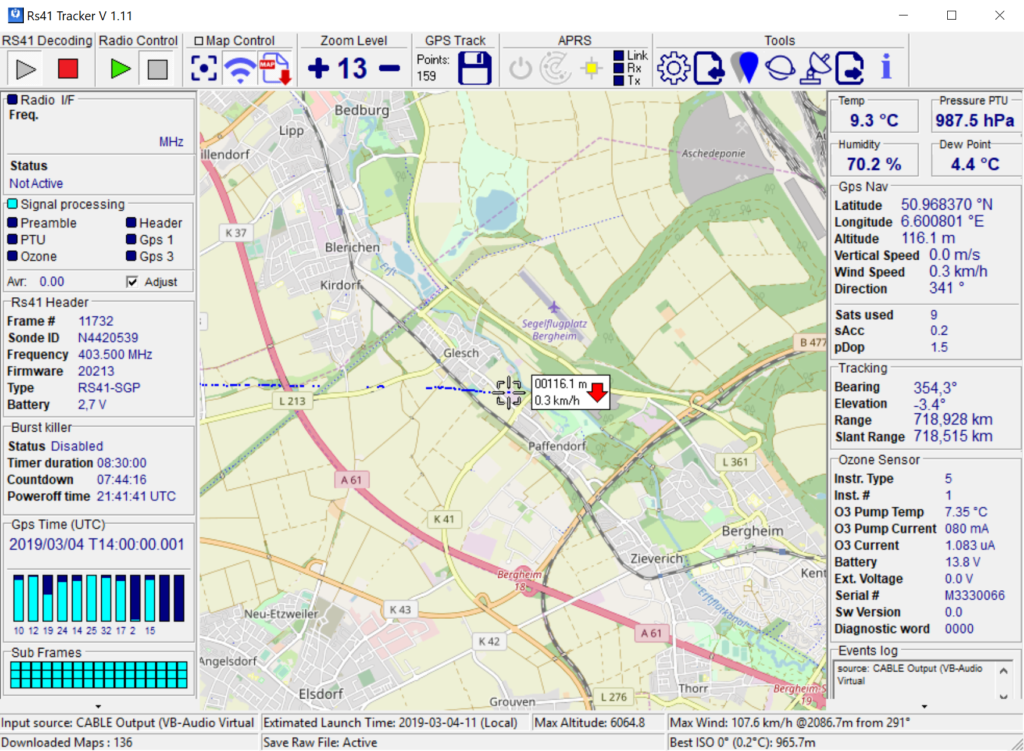The width and height of the screenshot is (1024, 751).
Task: Expand the right panel bottom arrow
Action: [923, 706]
